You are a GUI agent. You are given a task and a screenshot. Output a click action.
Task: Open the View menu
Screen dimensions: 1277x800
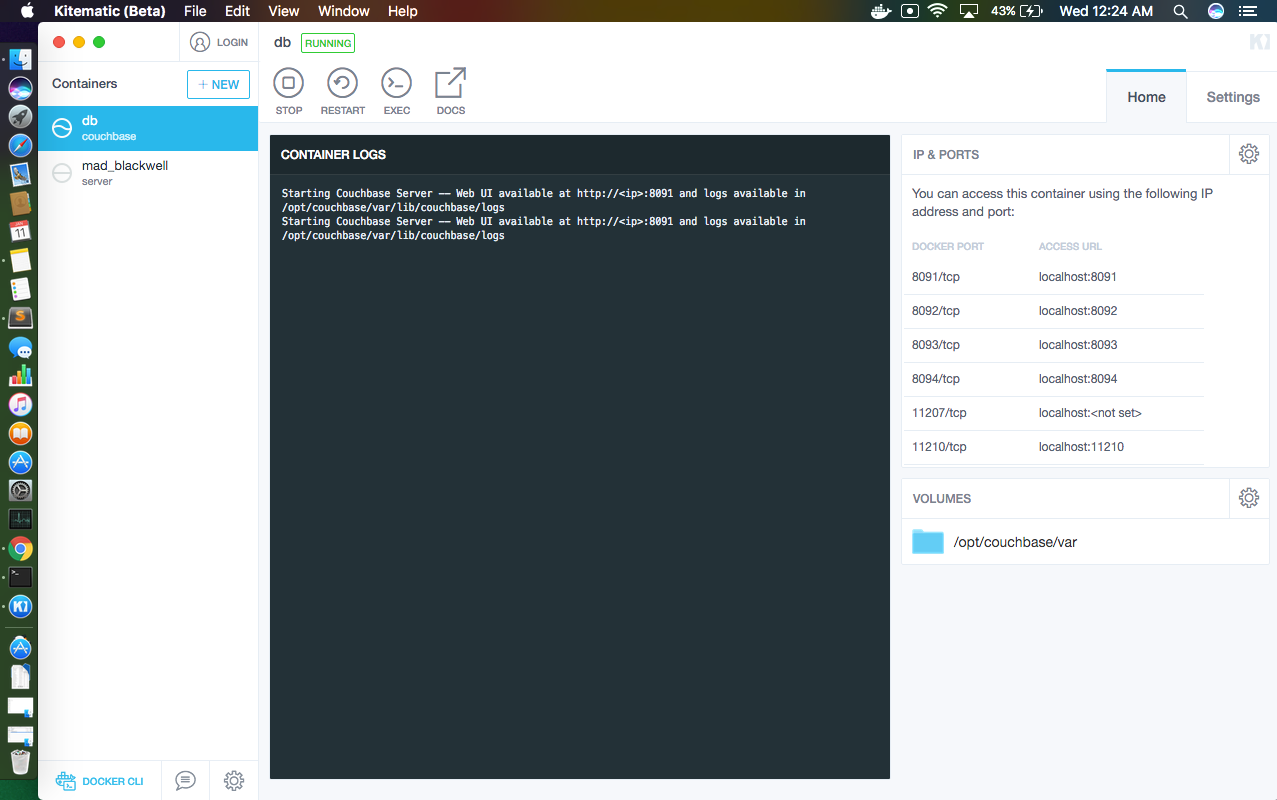pyautogui.click(x=283, y=11)
